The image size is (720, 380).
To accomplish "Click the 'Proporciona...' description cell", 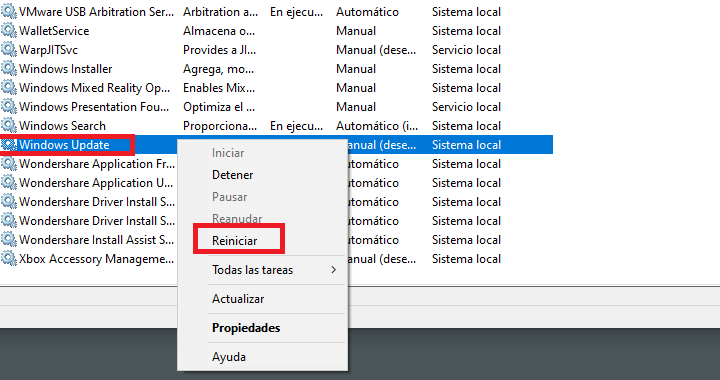I will tap(220, 126).
